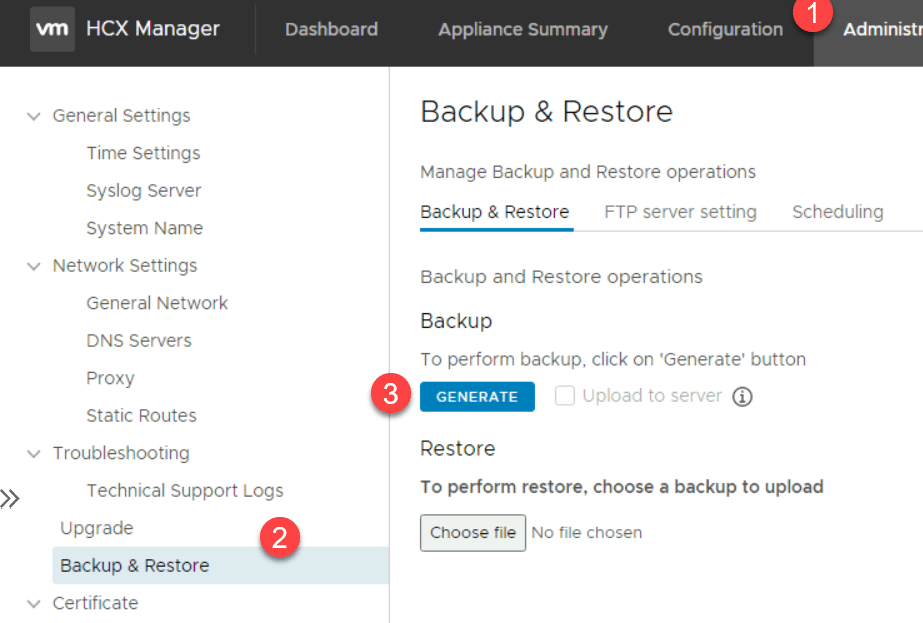Click Choose file to upload backup
The width and height of the screenshot is (923, 623).
click(x=472, y=532)
